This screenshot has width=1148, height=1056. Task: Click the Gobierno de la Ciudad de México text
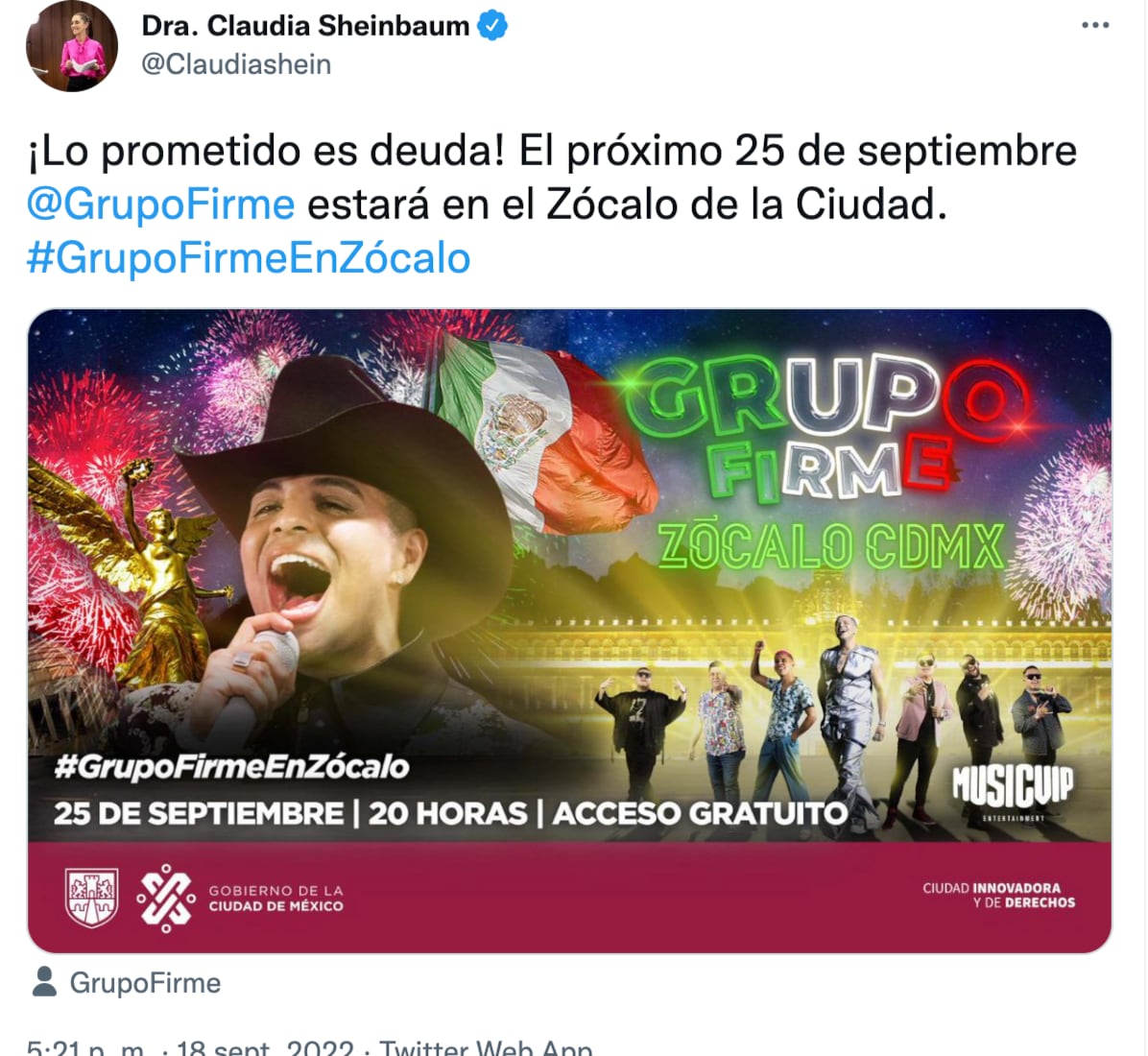pyautogui.click(x=275, y=899)
